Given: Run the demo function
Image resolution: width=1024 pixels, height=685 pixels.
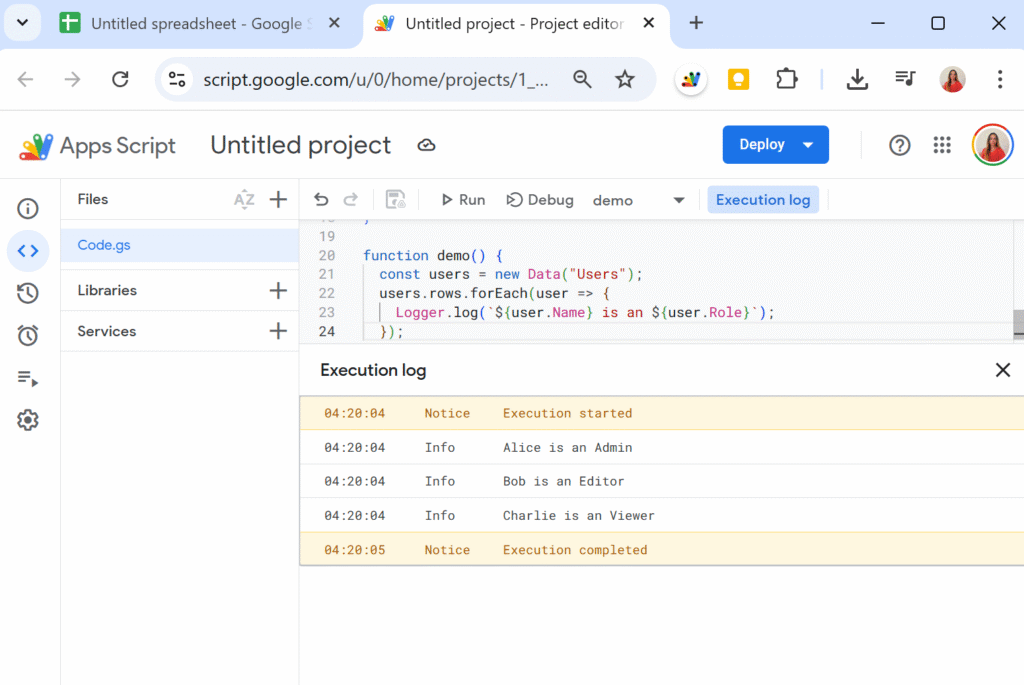Looking at the screenshot, I should (x=463, y=200).
